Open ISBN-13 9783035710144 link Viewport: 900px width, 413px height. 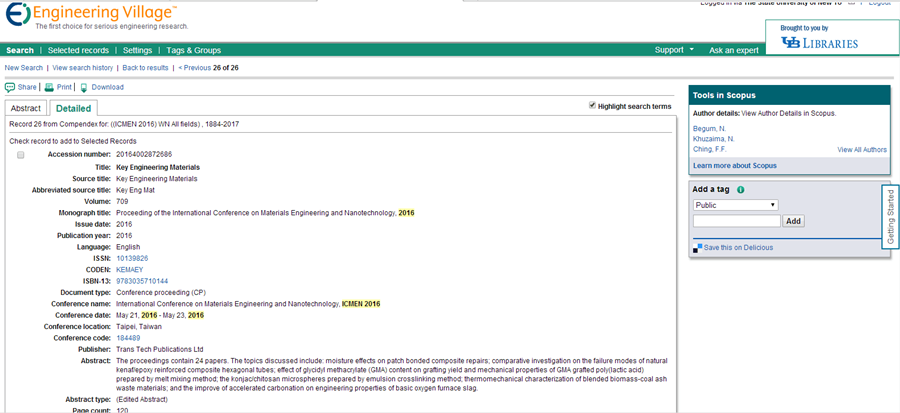click(142, 281)
